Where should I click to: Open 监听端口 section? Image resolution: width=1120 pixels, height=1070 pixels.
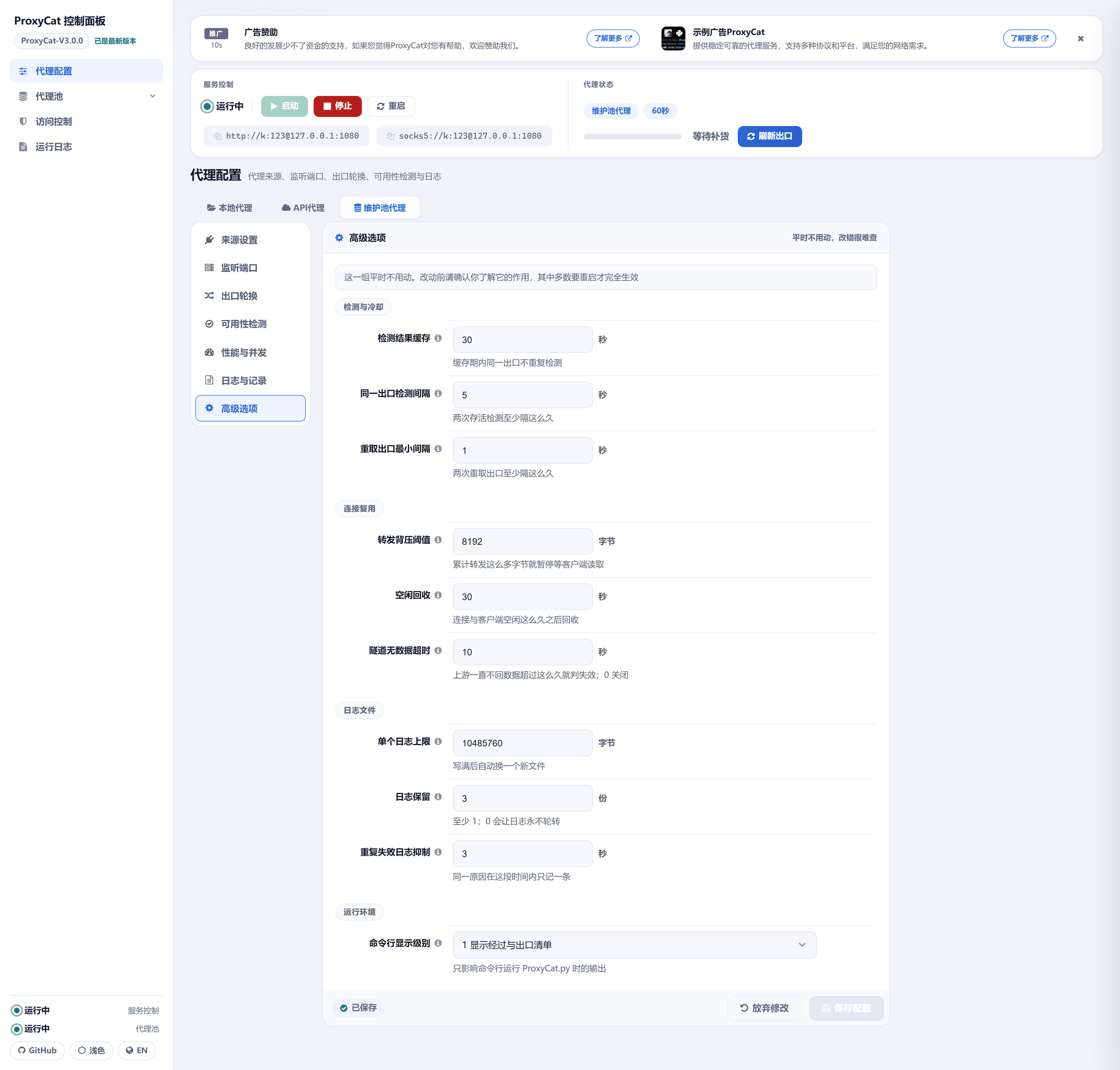coord(250,268)
